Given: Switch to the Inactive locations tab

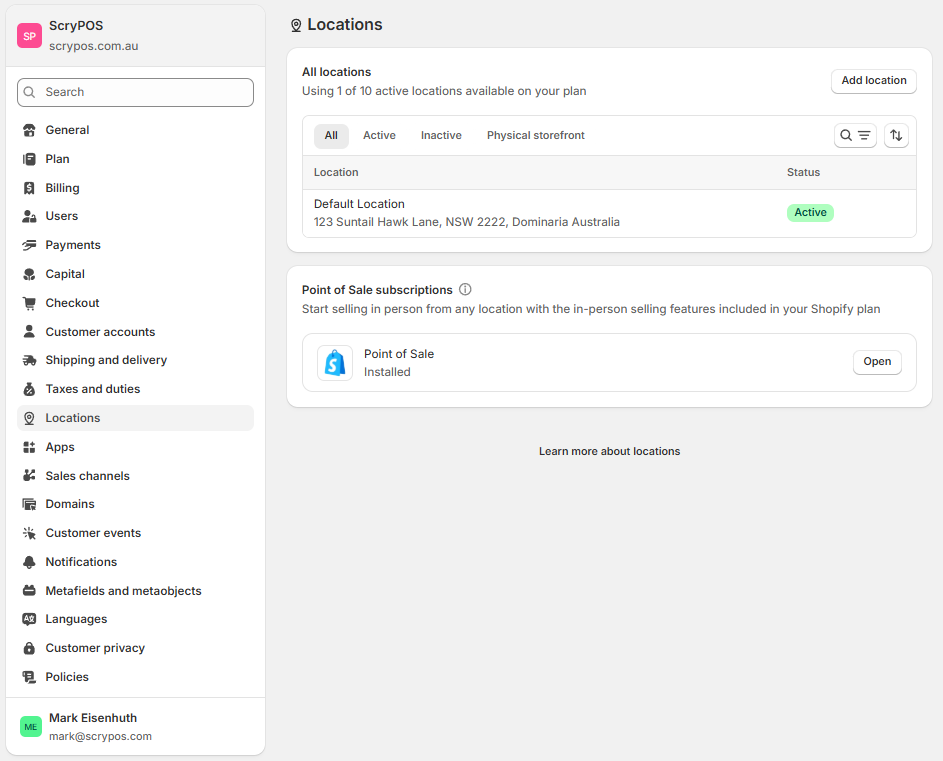Looking at the screenshot, I should point(441,135).
